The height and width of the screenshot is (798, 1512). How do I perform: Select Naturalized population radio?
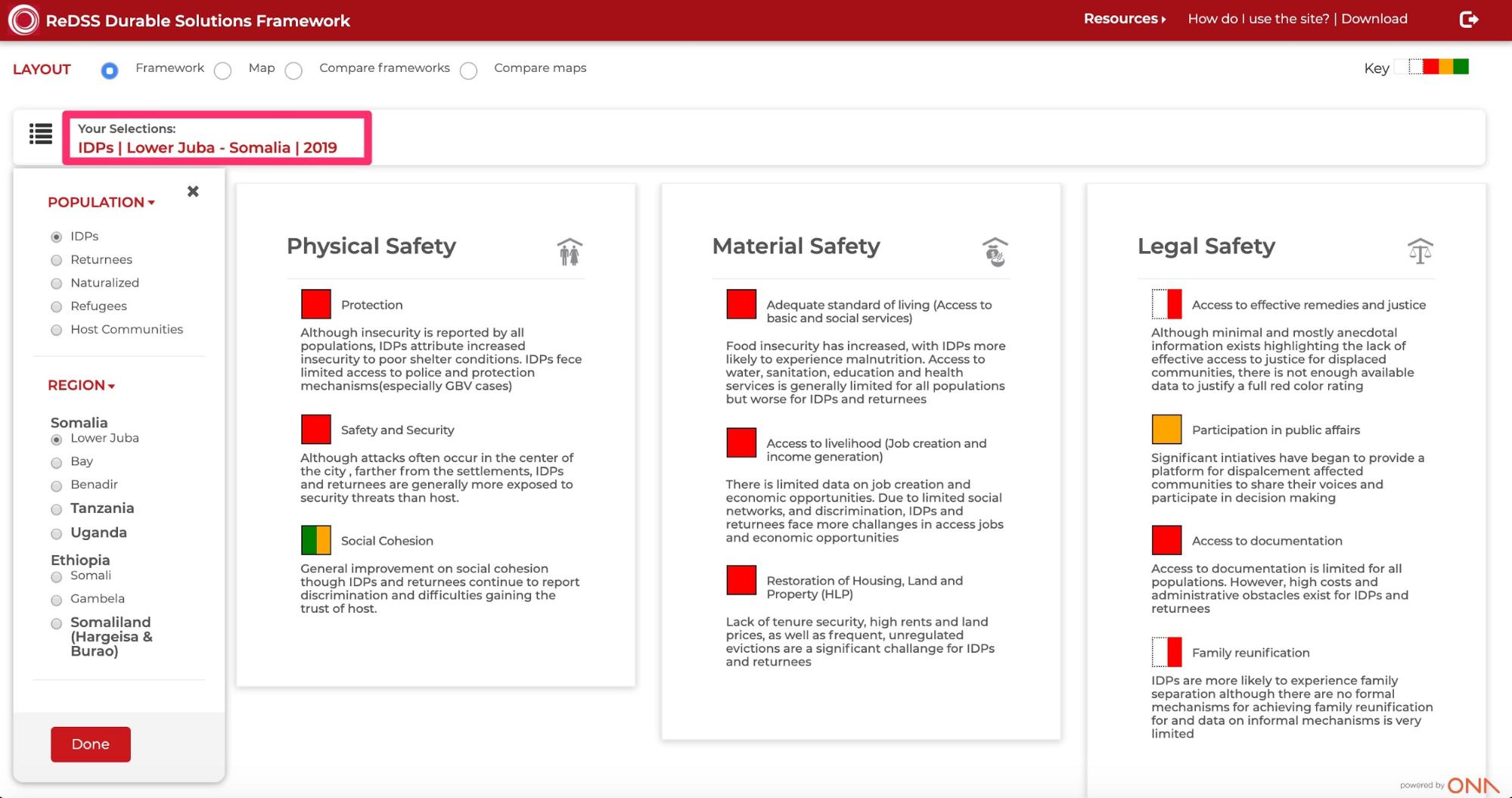(56, 284)
